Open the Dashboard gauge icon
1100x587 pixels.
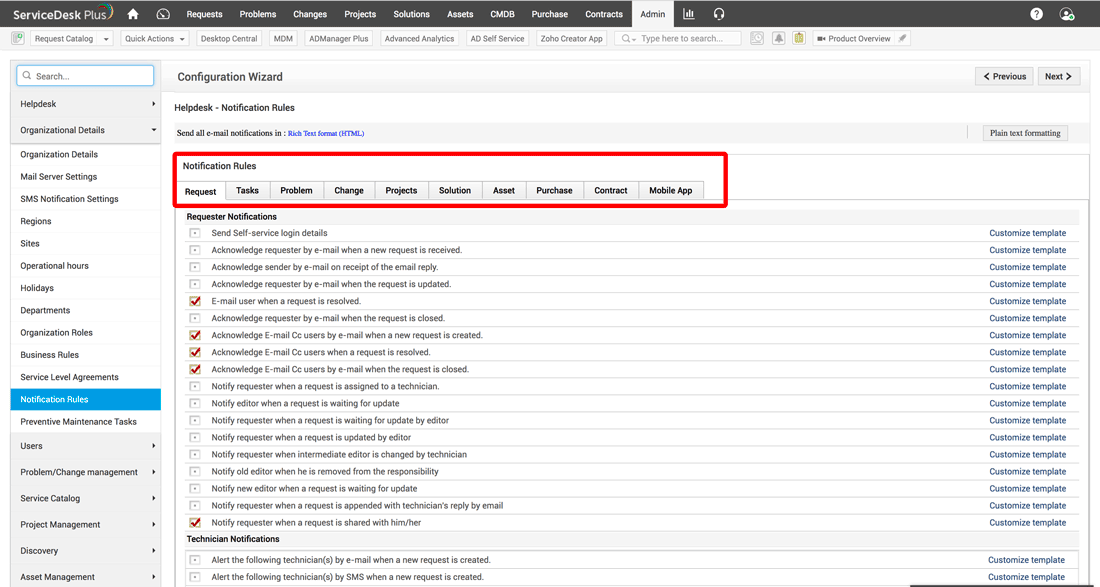coord(163,14)
